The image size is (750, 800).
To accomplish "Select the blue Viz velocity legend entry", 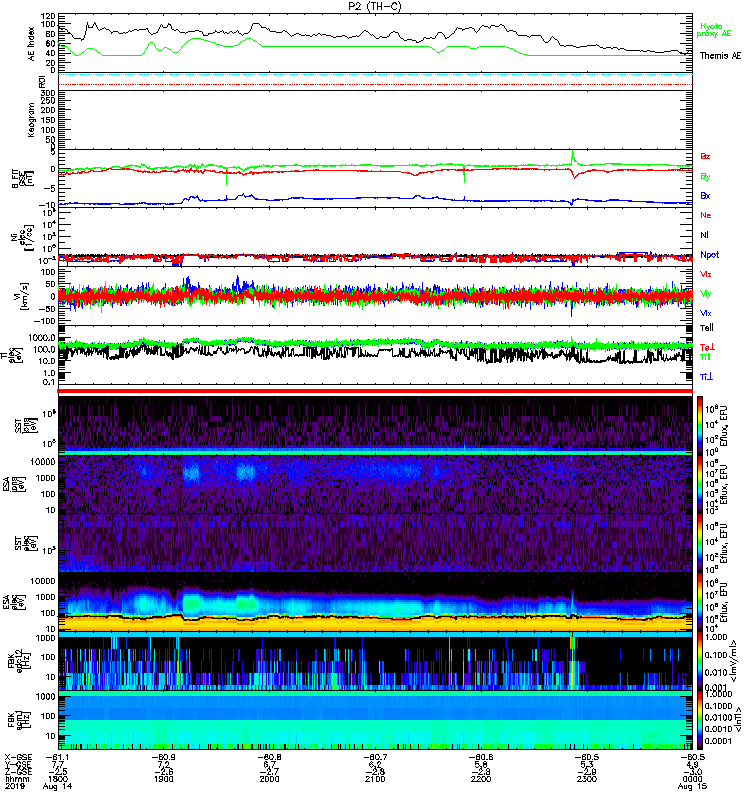I will tap(706, 313).
